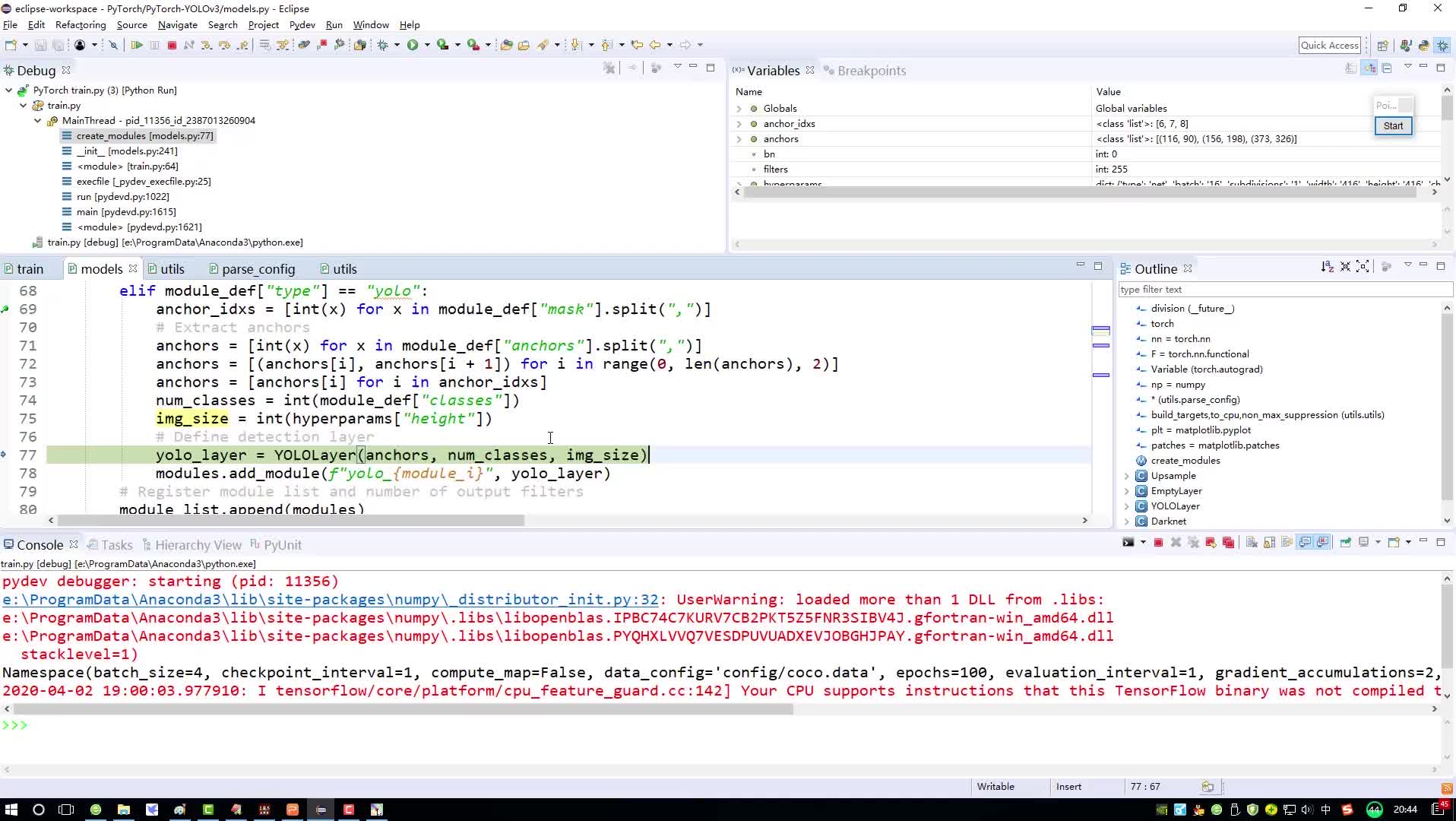The height and width of the screenshot is (821, 1456).
Task: Toggle Scroll Lock in Console toolbar
Action: (1269, 543)
